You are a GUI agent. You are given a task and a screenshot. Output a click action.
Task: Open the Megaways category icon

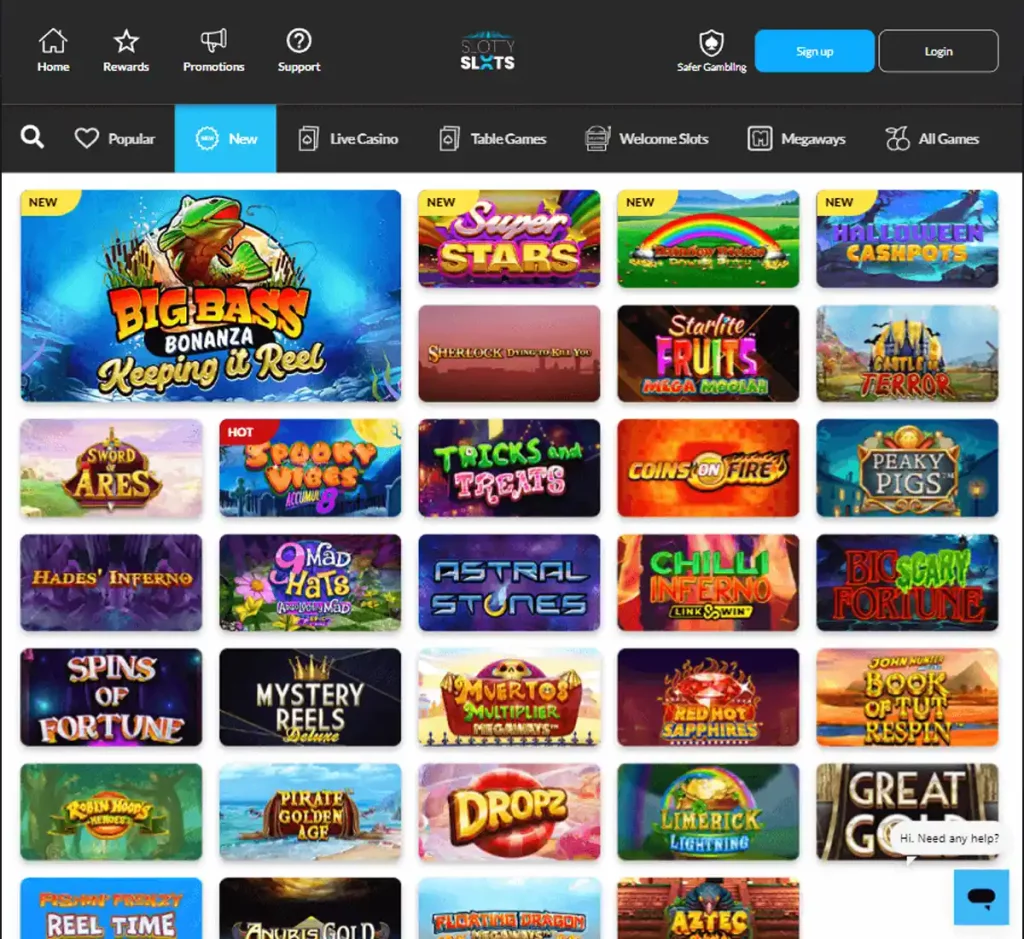[x=797, y=138]
